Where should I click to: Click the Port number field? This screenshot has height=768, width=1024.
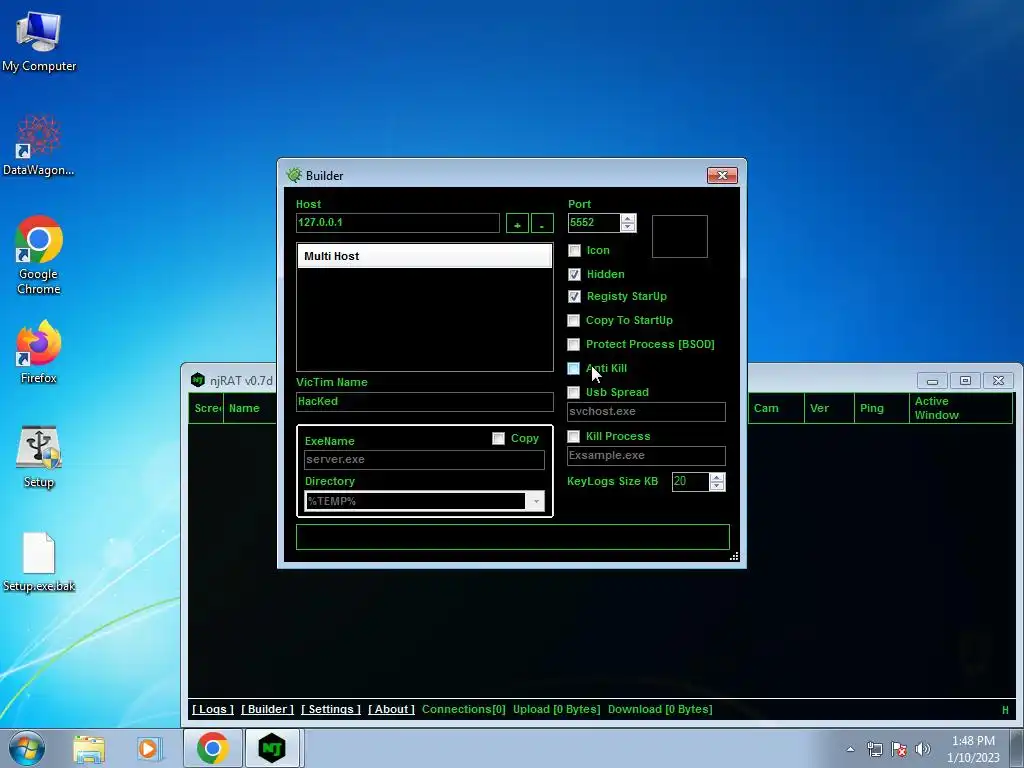pyautogui.click(x=594, y=223)
